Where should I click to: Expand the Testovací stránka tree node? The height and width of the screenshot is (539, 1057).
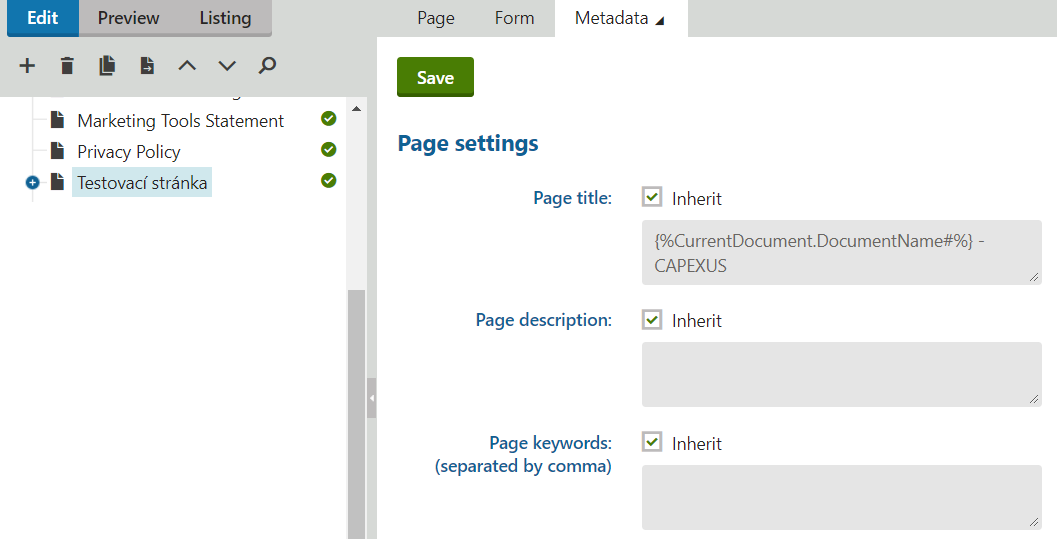[32, 183]
